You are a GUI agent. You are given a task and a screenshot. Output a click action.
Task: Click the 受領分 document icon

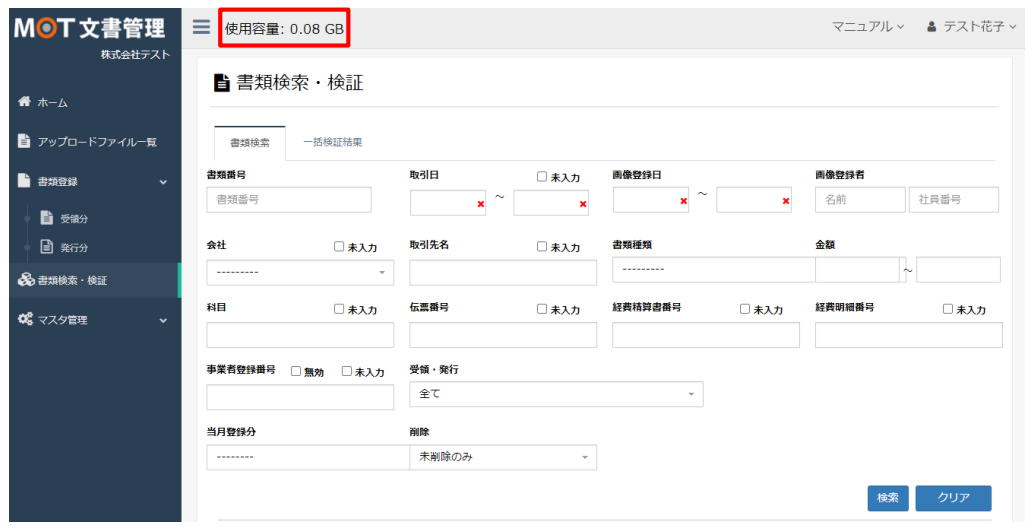47,217
